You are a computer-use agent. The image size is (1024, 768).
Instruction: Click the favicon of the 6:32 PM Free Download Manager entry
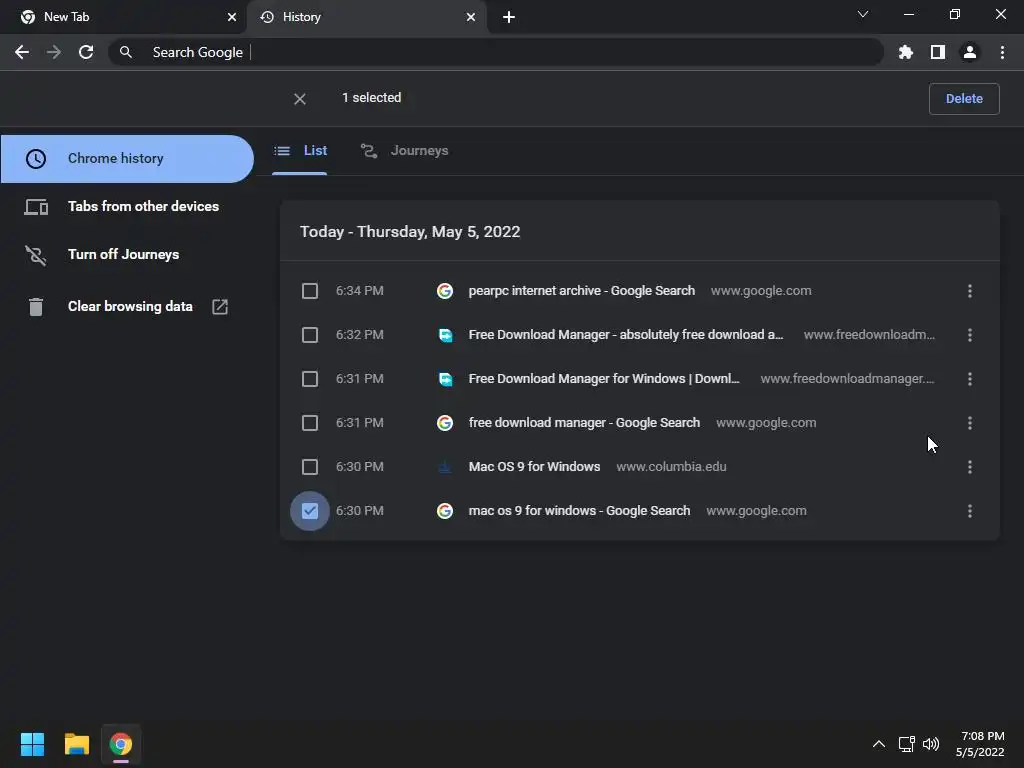pyautogui.click(x=445, y=335)
